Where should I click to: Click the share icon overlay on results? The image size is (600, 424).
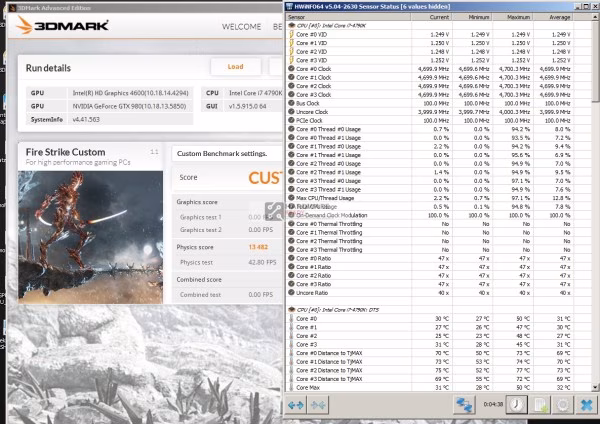click(x=274, y=211)
